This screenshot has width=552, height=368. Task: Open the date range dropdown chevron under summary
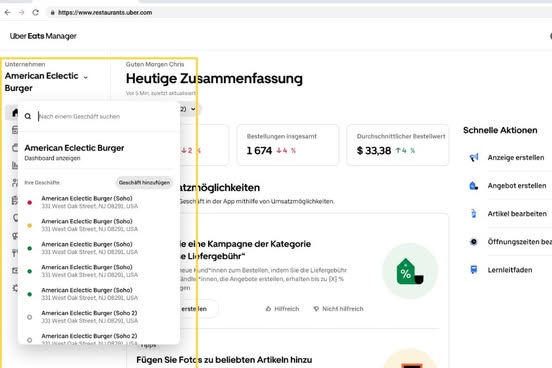pyautogui.click(x=193, y=109)
